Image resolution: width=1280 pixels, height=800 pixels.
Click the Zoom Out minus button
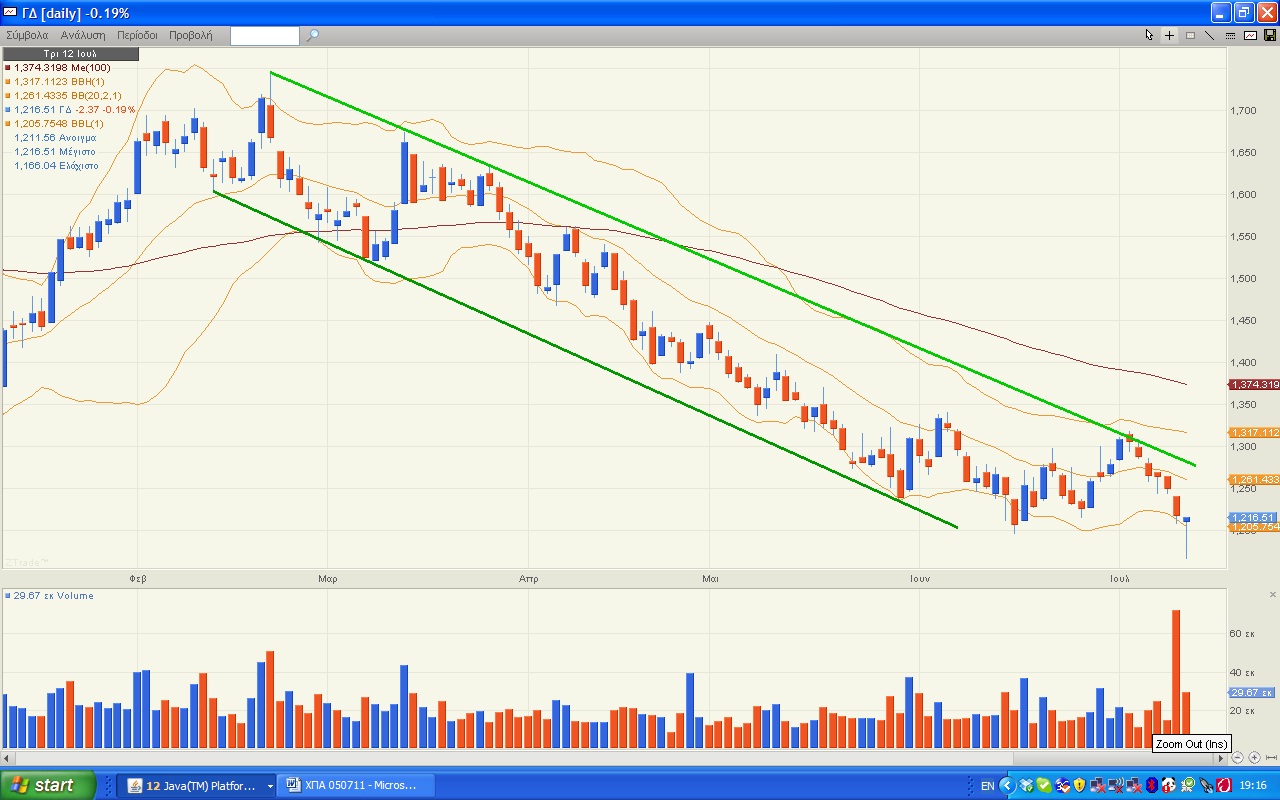tap(1238, 758)
